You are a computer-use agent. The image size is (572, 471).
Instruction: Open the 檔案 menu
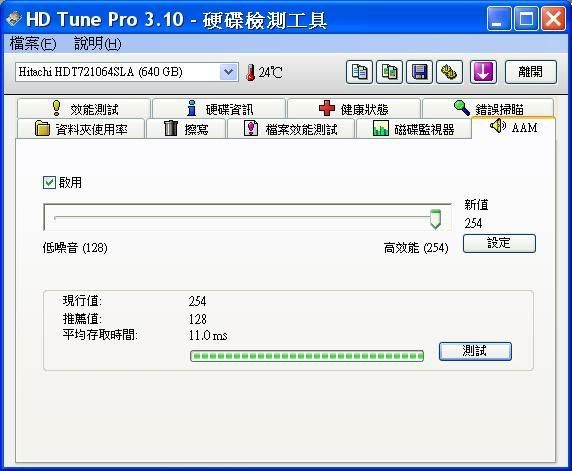coord(33,44)
